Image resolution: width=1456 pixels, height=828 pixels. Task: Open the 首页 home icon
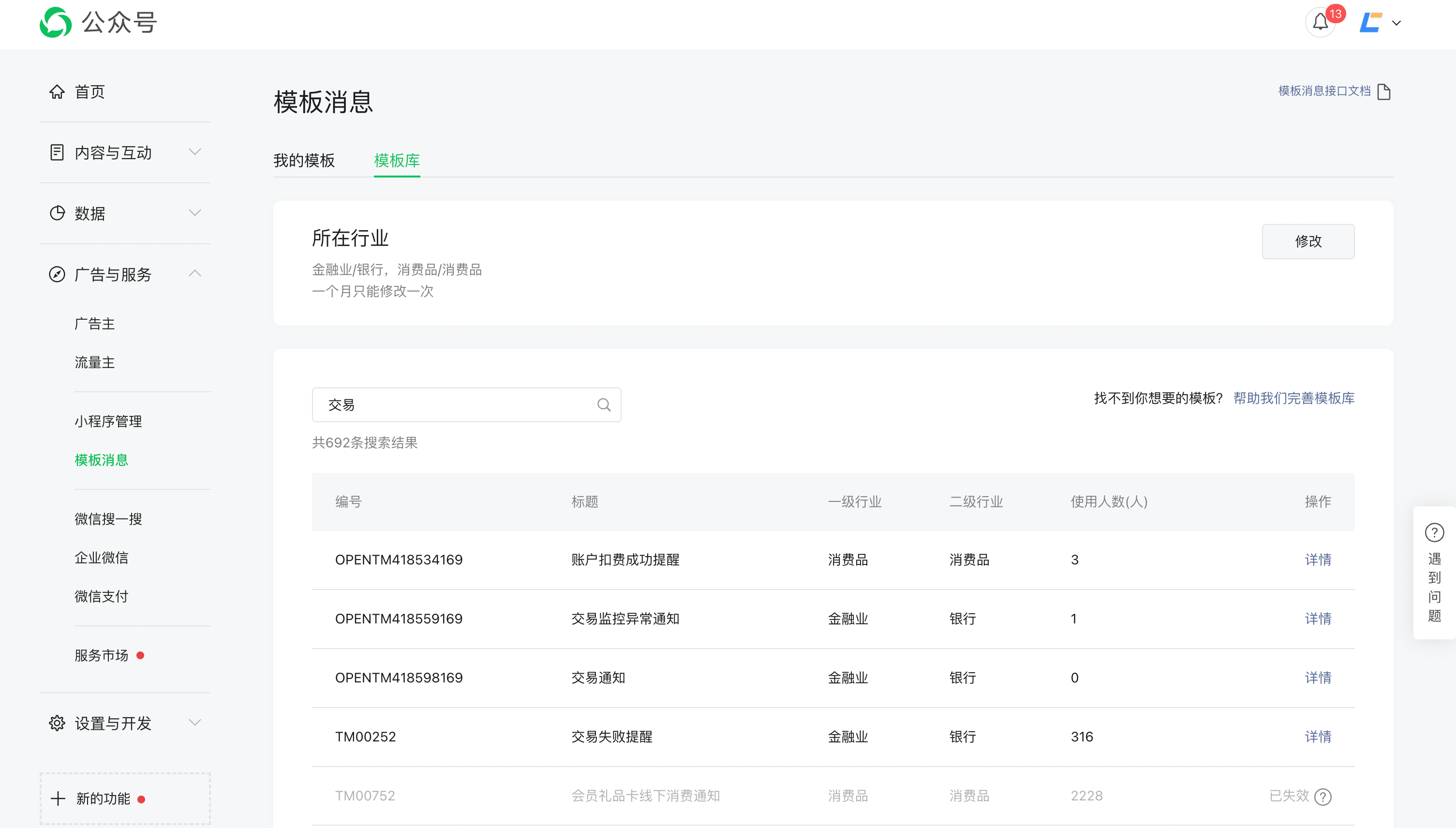click(x=57, y=91)
